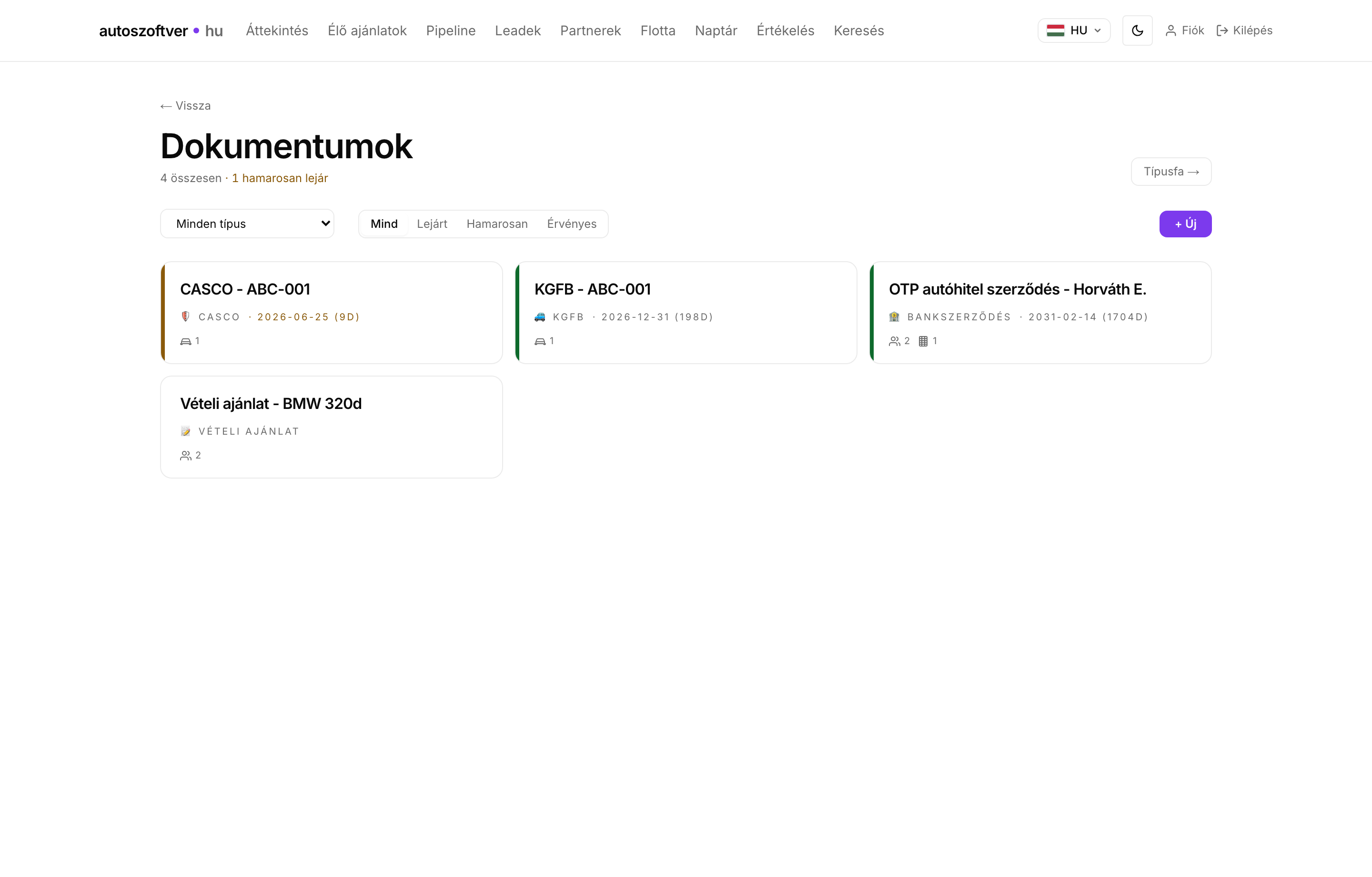Click the building icon on OTP card
Image resolution: width=1372 pixels, height=877 pixels.
[923, 341]
